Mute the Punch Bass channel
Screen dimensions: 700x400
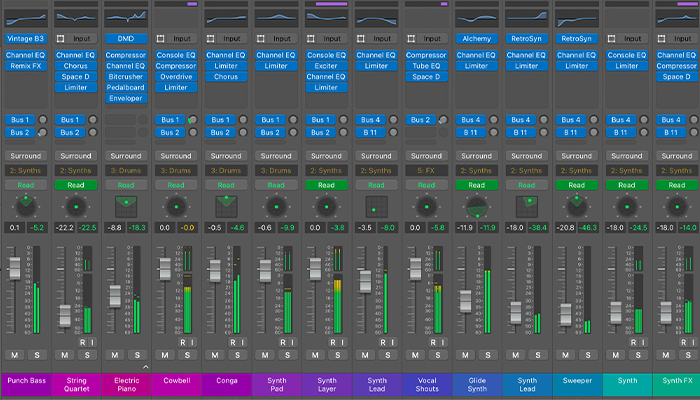(x=15, y=355)
